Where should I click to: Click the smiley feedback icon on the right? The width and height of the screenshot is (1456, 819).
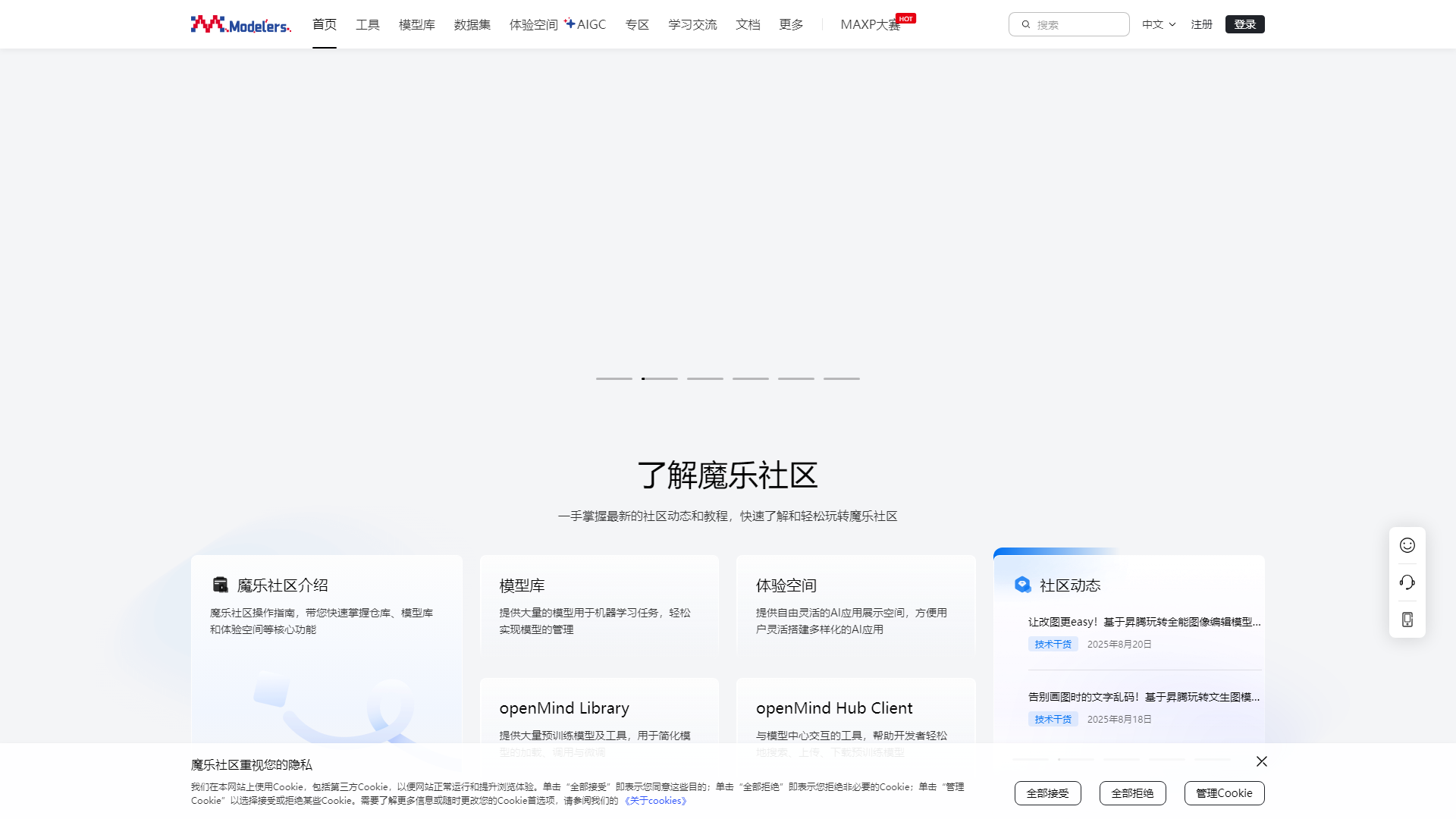point(1407,544)
